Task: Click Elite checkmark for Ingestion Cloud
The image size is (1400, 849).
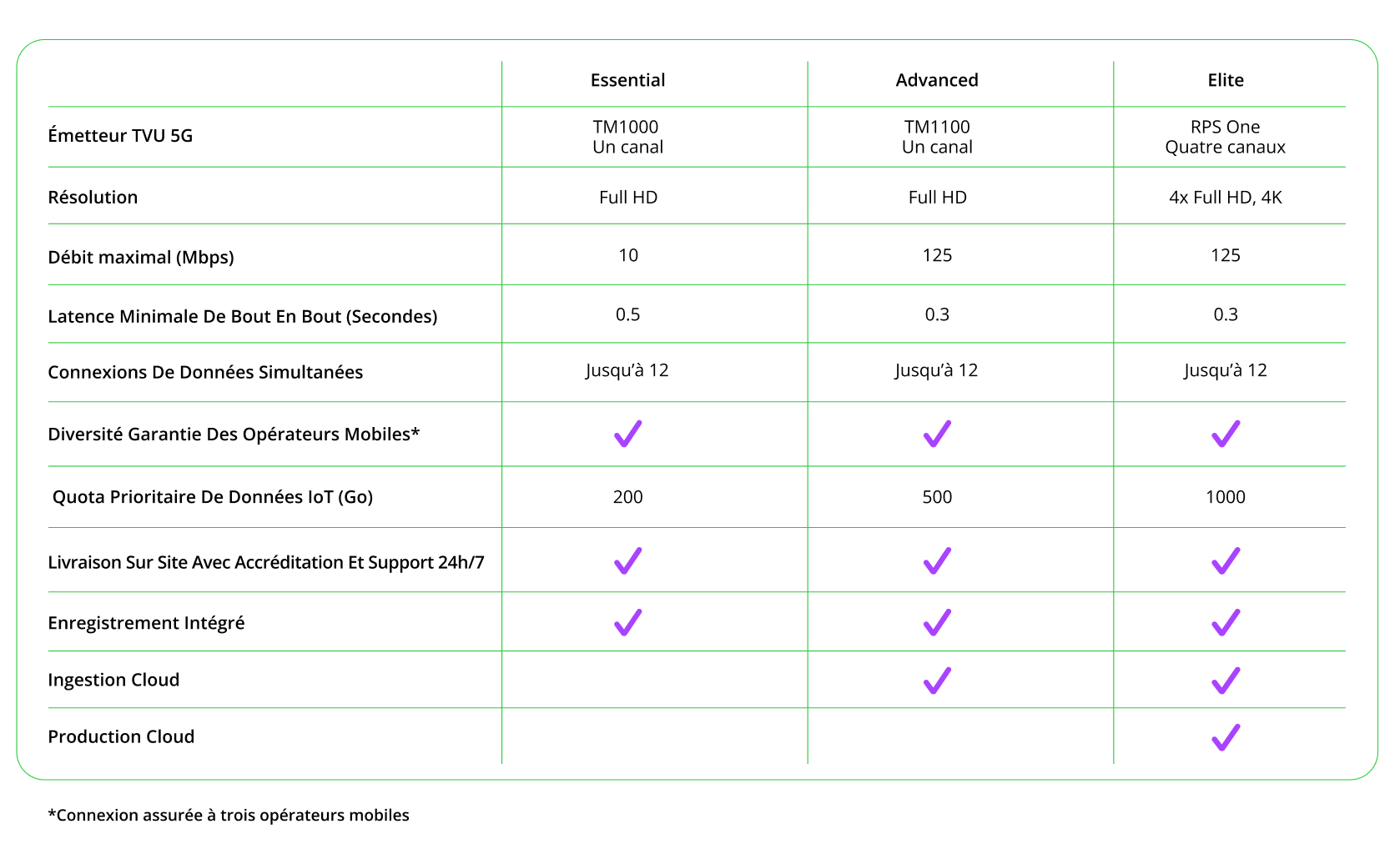Action: pyautogui.click(x=1226, y=681)
